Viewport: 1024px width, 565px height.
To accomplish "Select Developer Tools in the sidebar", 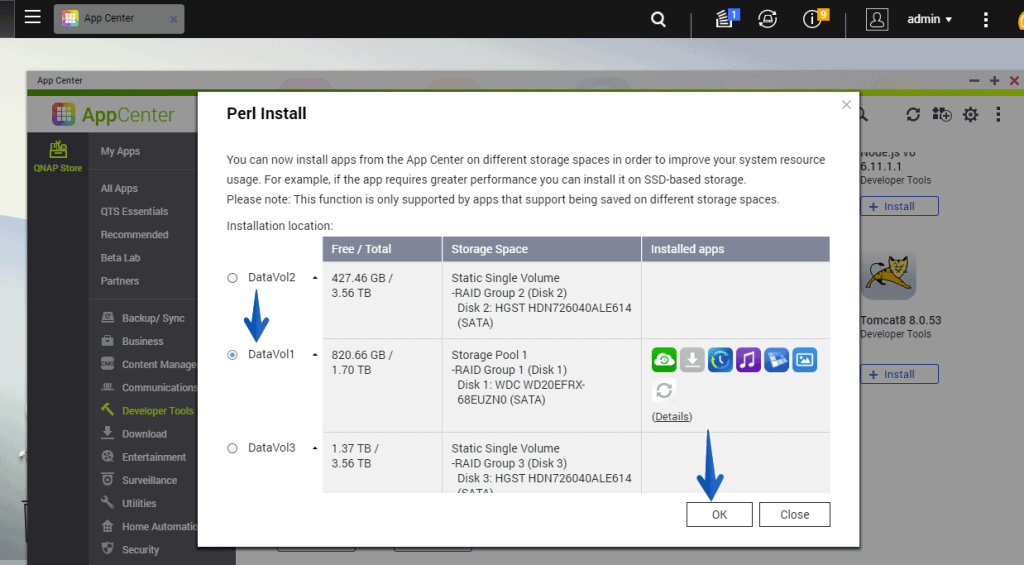I will (x=157, y=411).
